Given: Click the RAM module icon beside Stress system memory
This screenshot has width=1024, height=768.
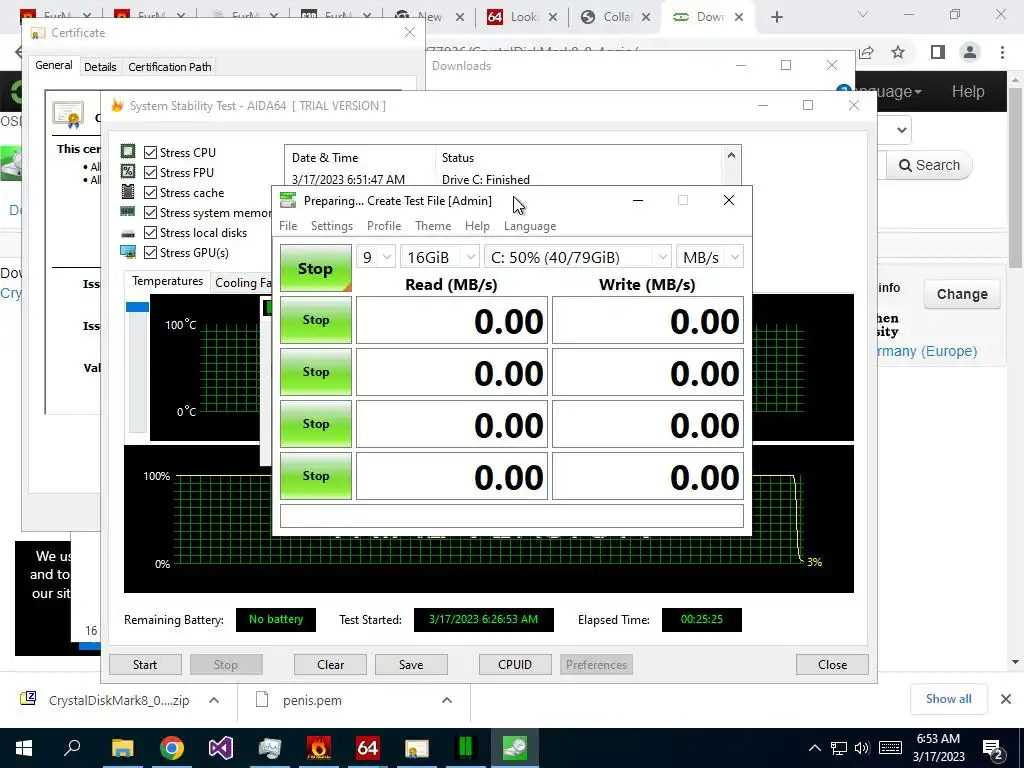Looking at the screenshot, I should [x=128, y=212].
